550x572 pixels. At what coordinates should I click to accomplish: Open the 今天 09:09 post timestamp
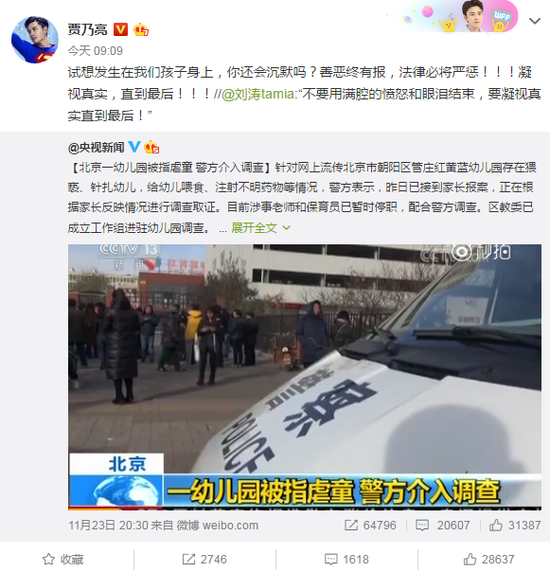(x=95, y=51)
